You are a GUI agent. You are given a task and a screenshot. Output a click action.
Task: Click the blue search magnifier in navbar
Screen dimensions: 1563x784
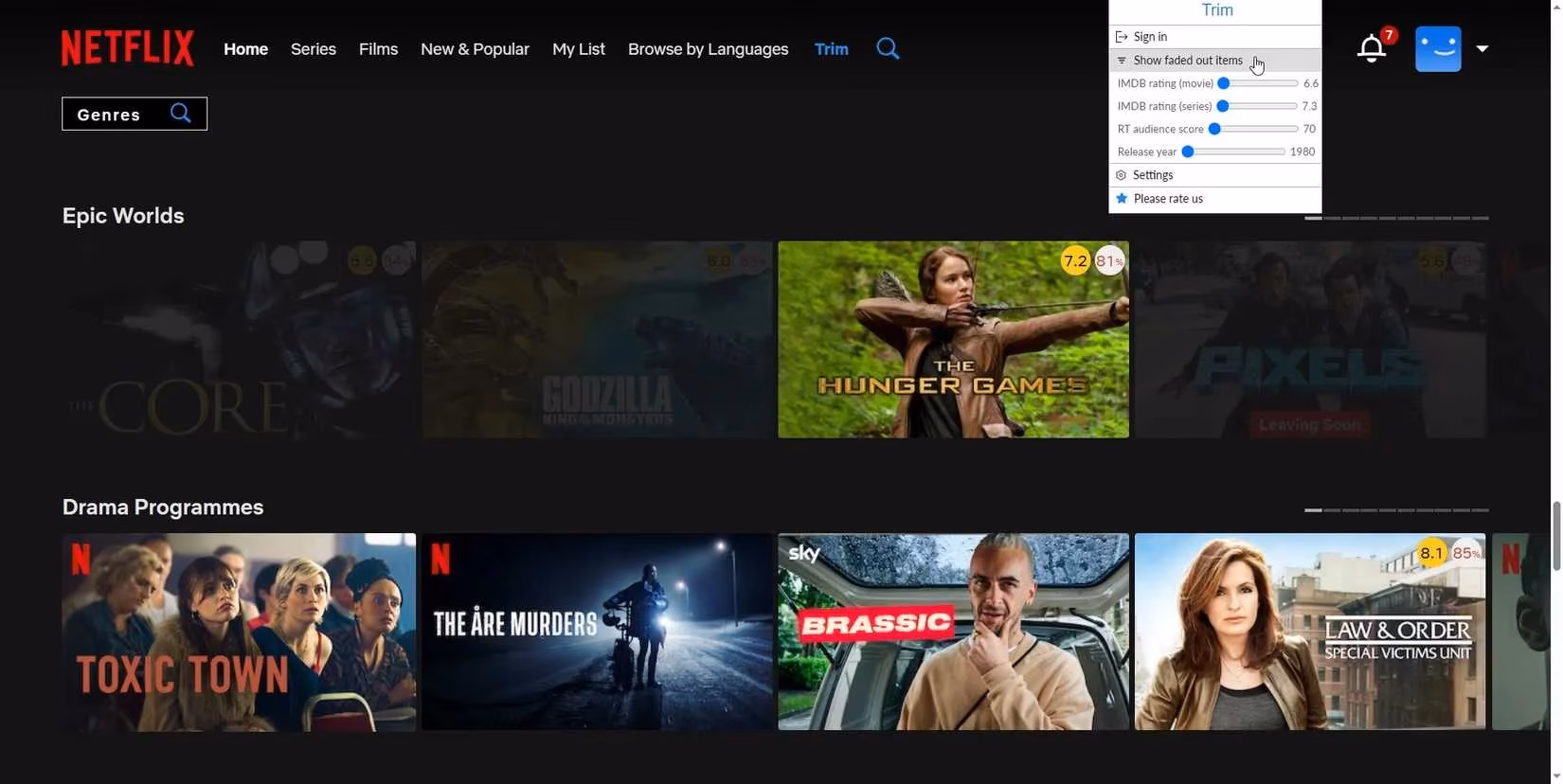click(888, 48)
